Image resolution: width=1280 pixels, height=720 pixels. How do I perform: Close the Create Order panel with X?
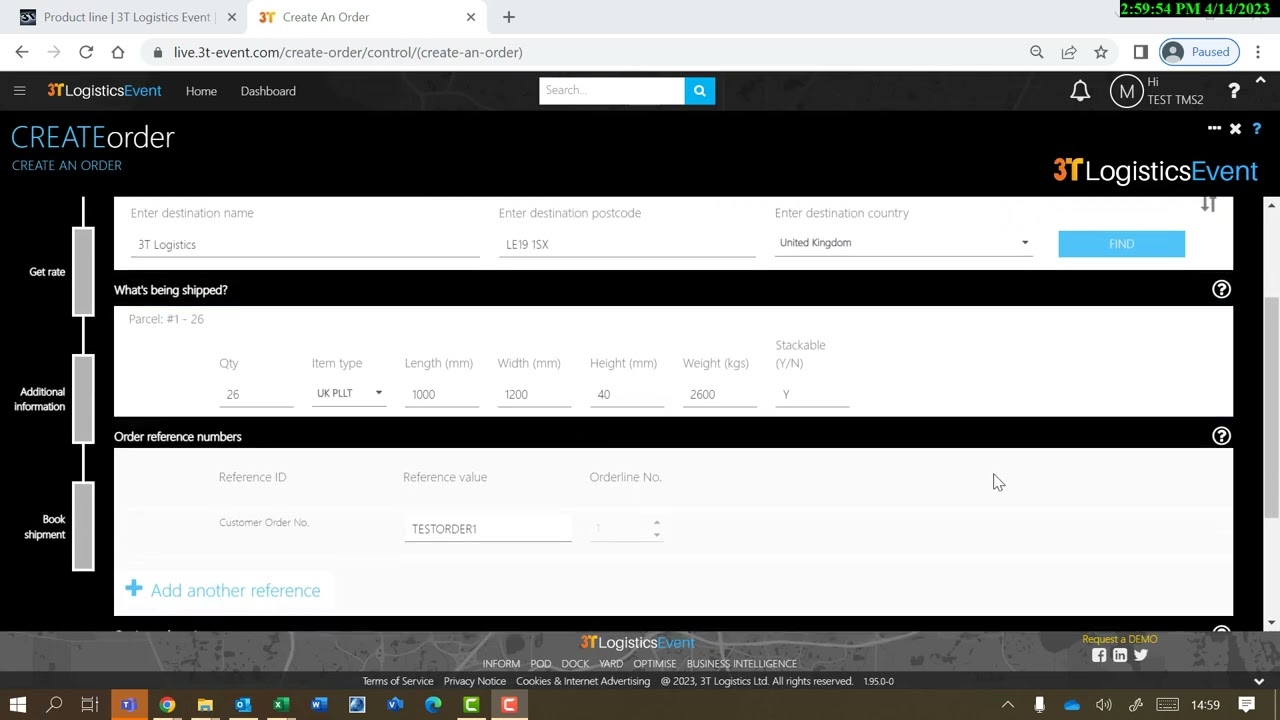point(1236,129)
